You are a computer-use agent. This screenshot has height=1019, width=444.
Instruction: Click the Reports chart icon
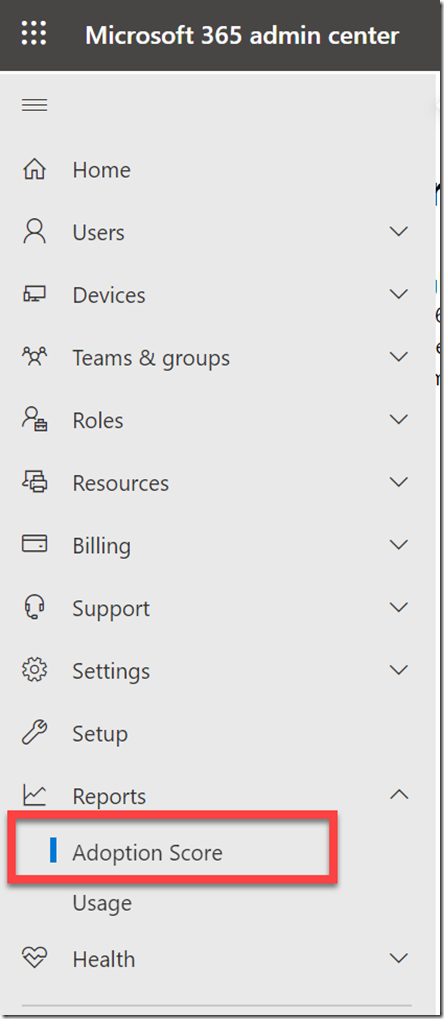(x=34, y=795)
